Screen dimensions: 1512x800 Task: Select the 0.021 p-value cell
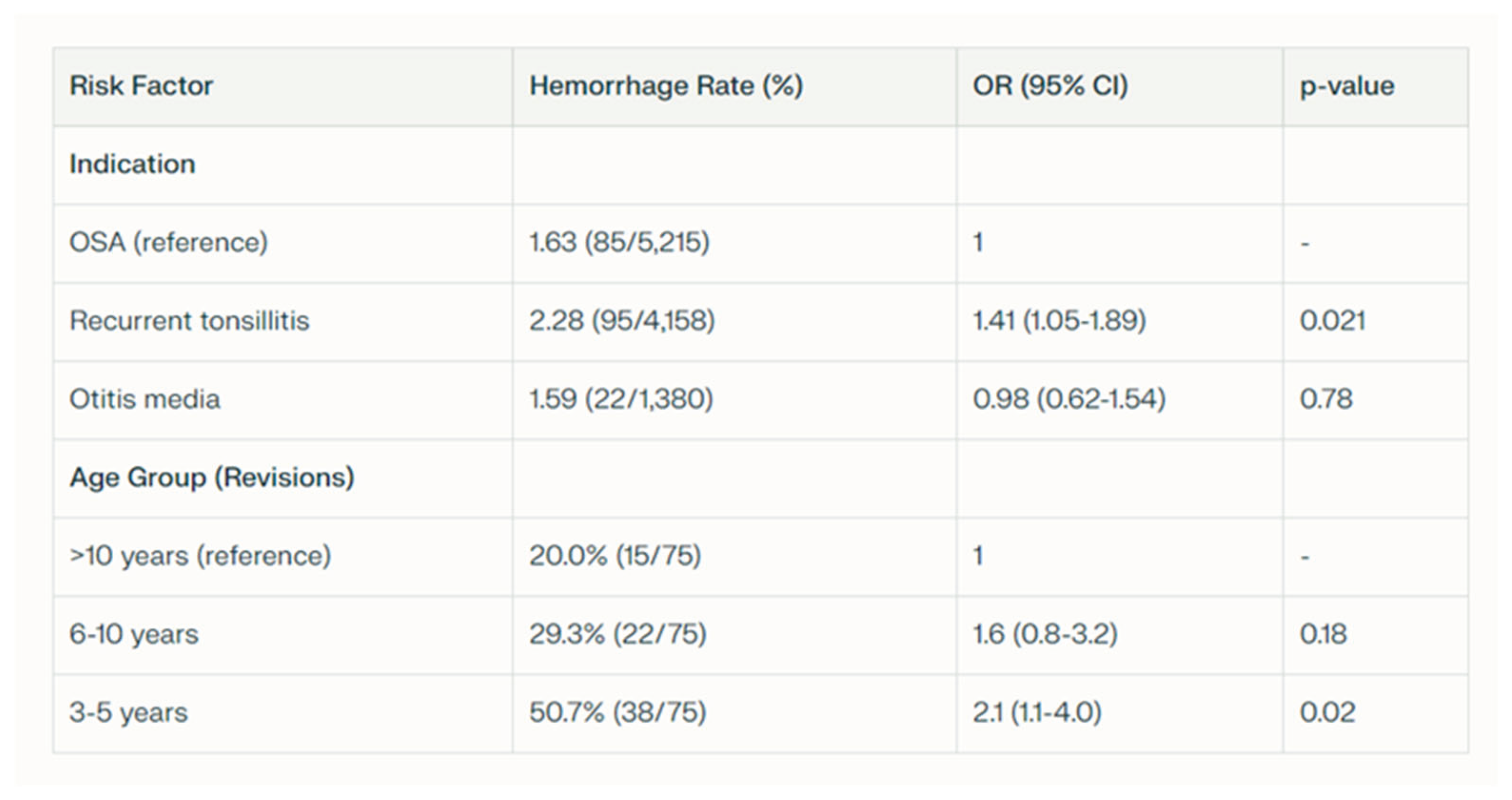(1333, 321)
